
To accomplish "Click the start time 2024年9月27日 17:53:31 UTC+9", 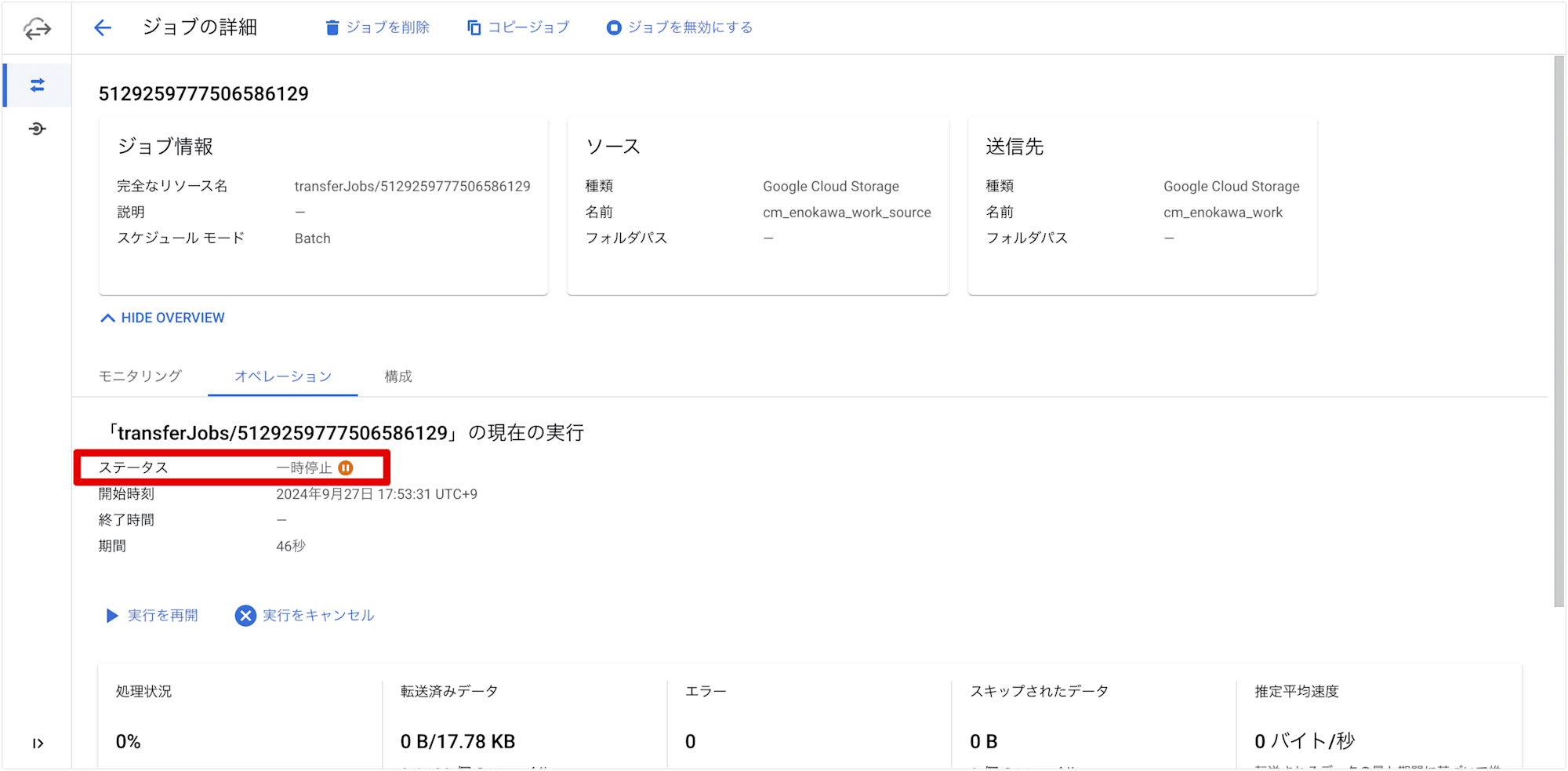I will click(x=377, y=494).
